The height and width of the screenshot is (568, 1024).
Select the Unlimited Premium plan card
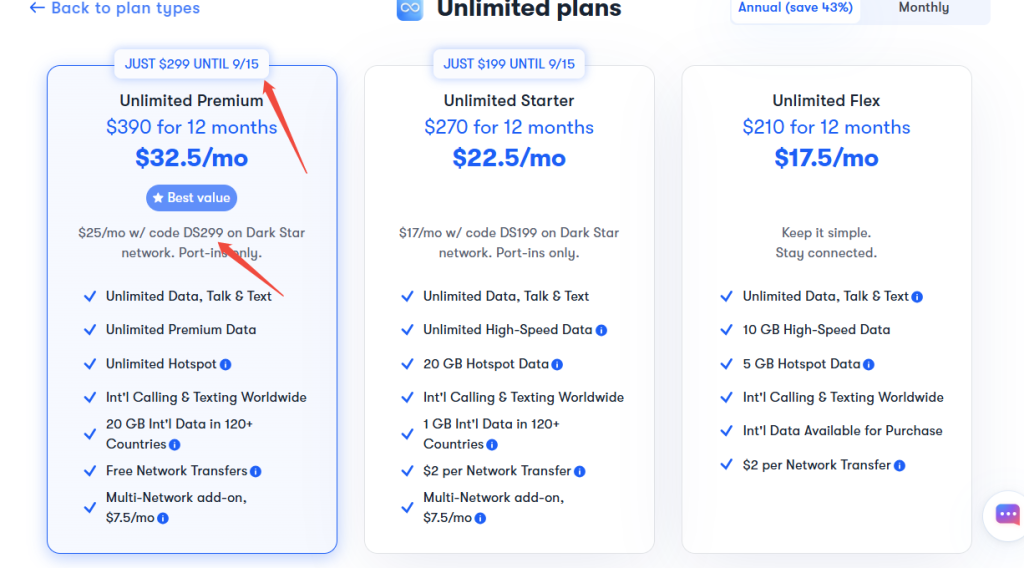[192, 309]
